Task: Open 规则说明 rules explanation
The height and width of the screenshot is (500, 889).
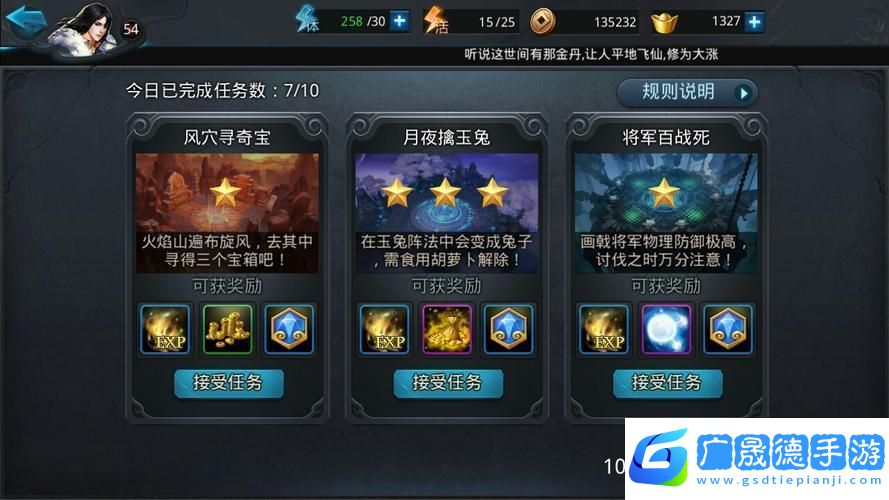Action: [687, 92]
